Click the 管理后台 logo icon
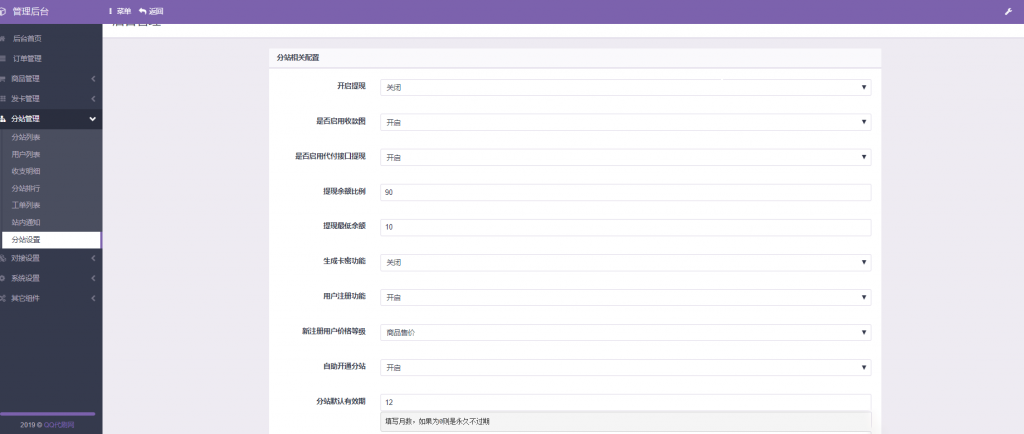This screenshot has height=434, width=1024. coord(3,11)
